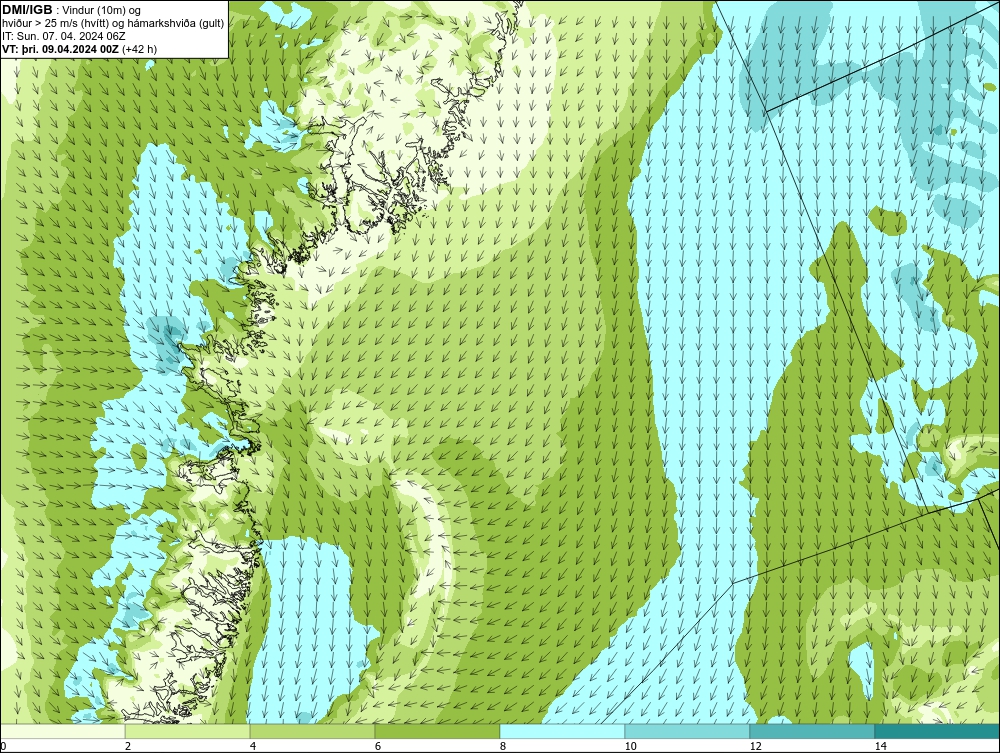Viewport: 1000px width, 753px height.
Task: Click the 10–12 m/s cyan legend swatch
Action: [688, 731]
